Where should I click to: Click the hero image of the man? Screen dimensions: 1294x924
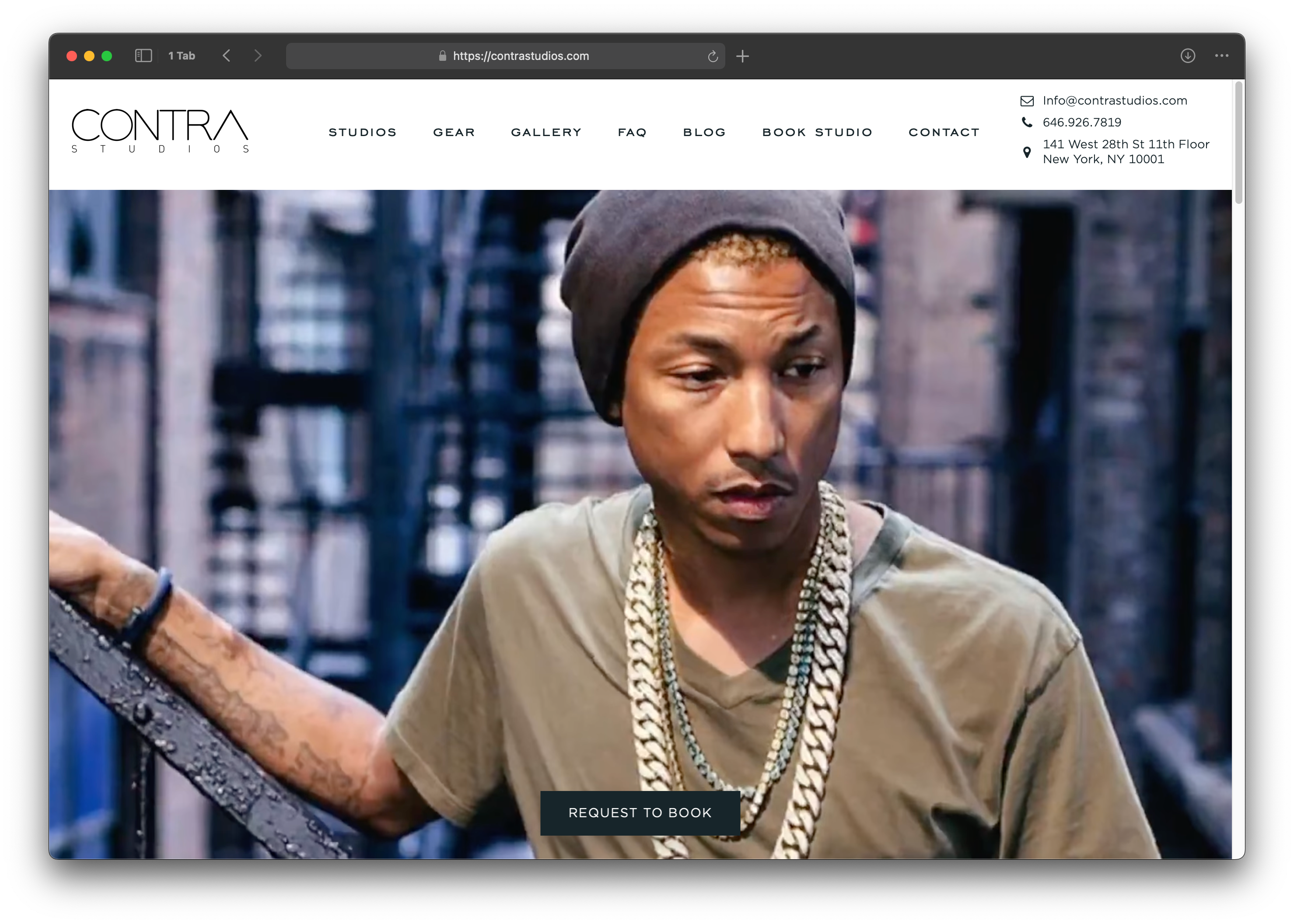[x=640, y=524]
